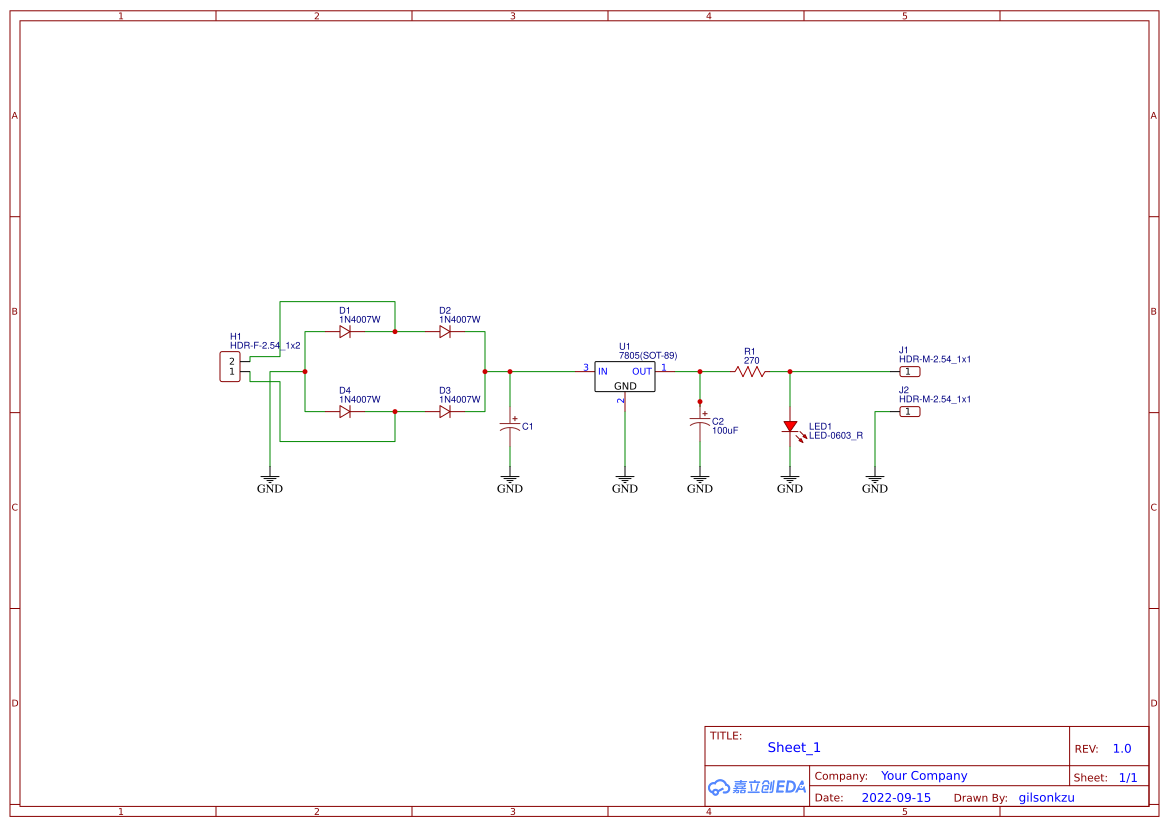Click the 嘉立创EDA logo in title block
Viewport: 1169px width, 827px height.
coord(756,786)
